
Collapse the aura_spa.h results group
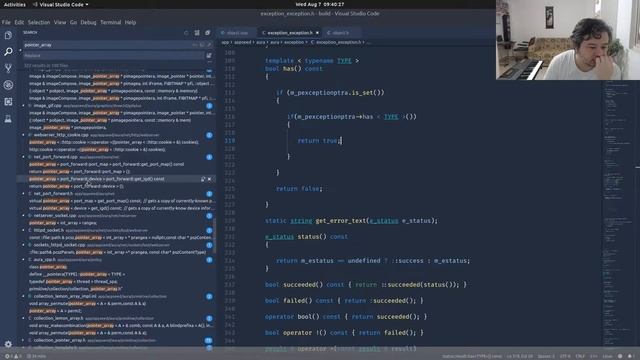coord(23,260)
